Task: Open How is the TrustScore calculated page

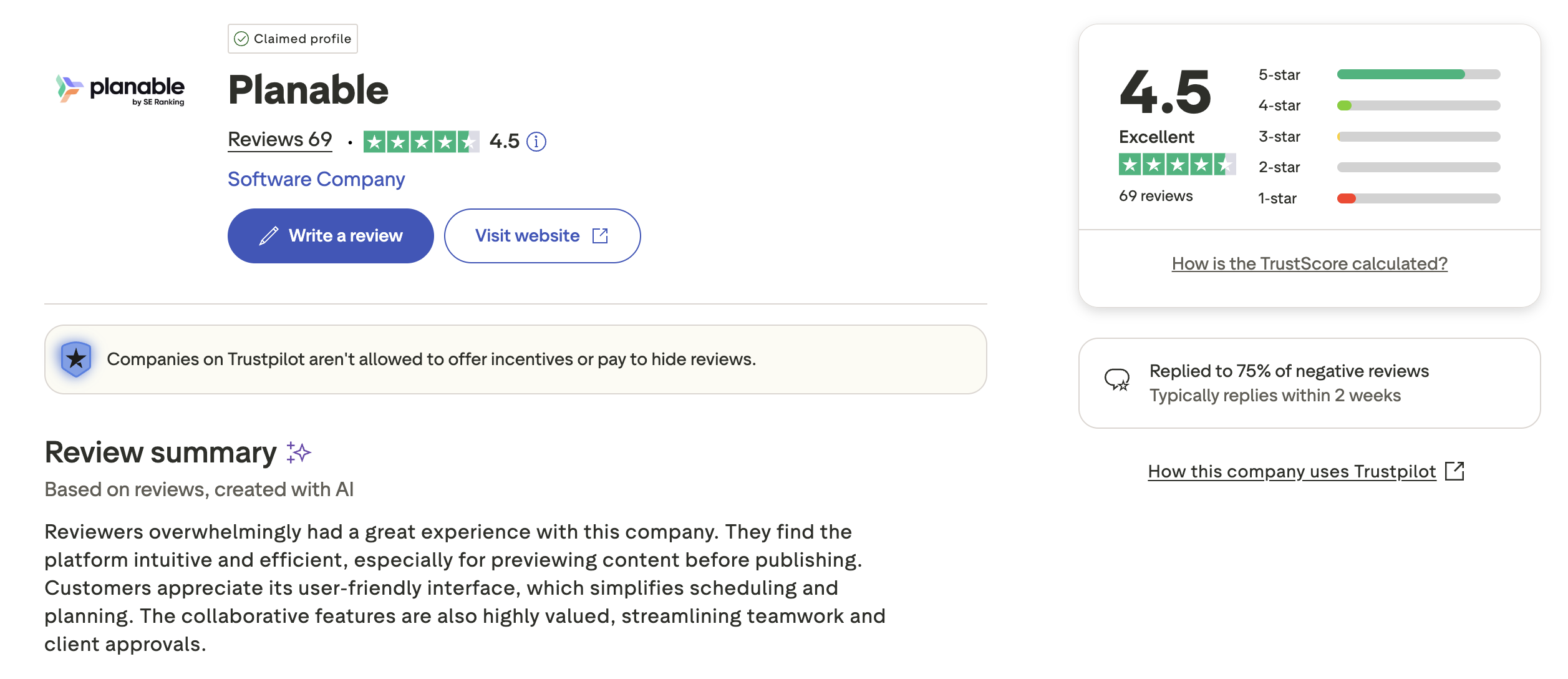Action: click(1309, 263)
